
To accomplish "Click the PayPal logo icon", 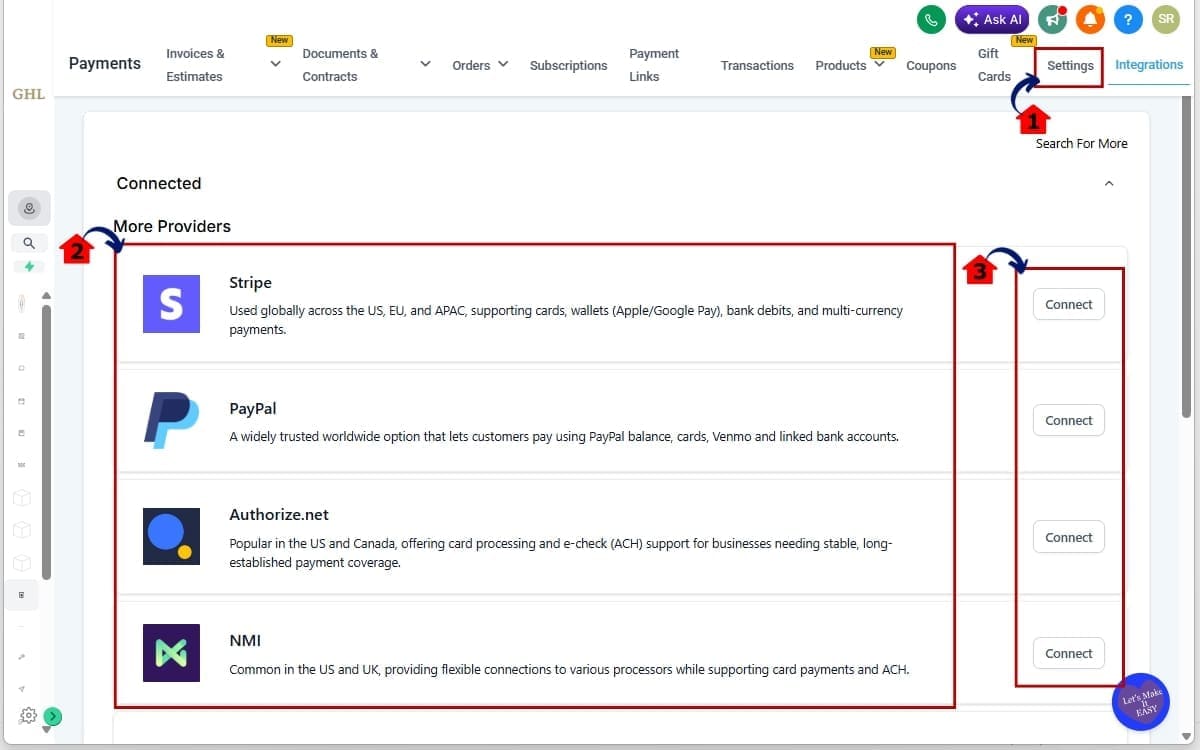I will (x=171, y=420).
